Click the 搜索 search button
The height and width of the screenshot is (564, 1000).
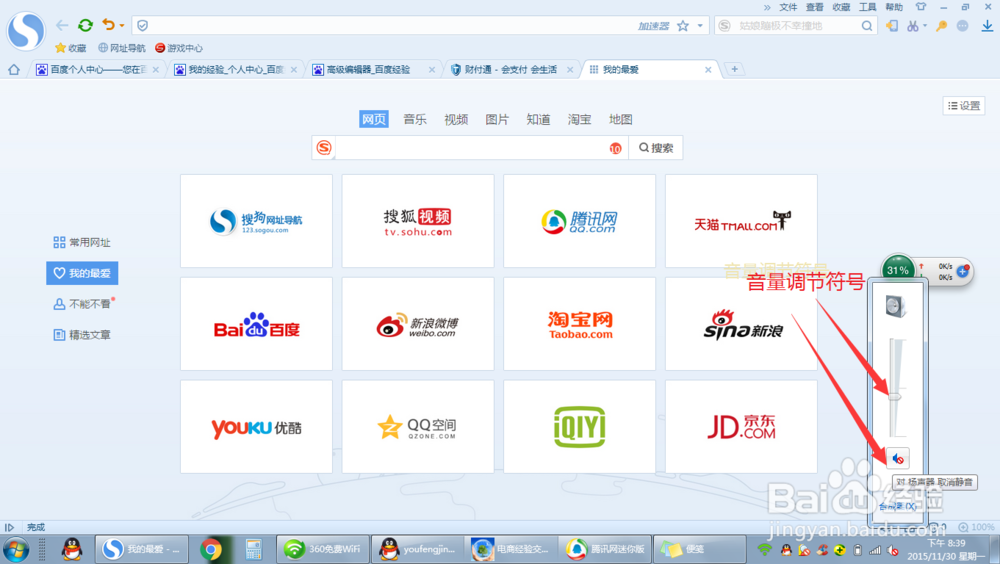(656, 148)
